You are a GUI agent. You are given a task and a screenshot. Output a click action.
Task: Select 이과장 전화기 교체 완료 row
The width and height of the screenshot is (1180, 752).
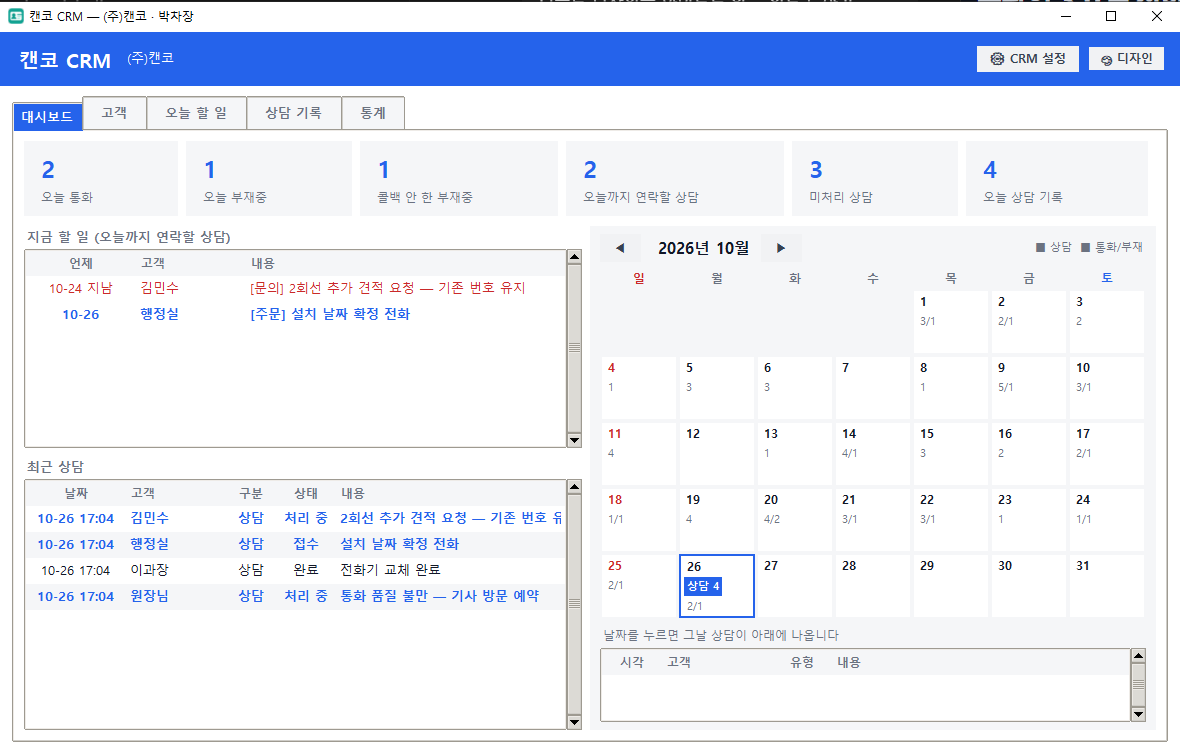[x=295, y=571]
